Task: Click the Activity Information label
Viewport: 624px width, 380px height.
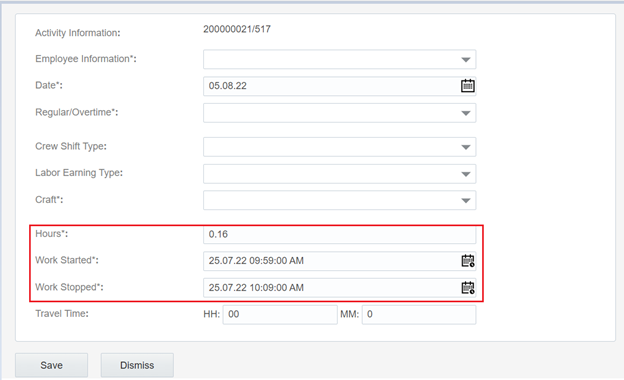Action: 78,33
